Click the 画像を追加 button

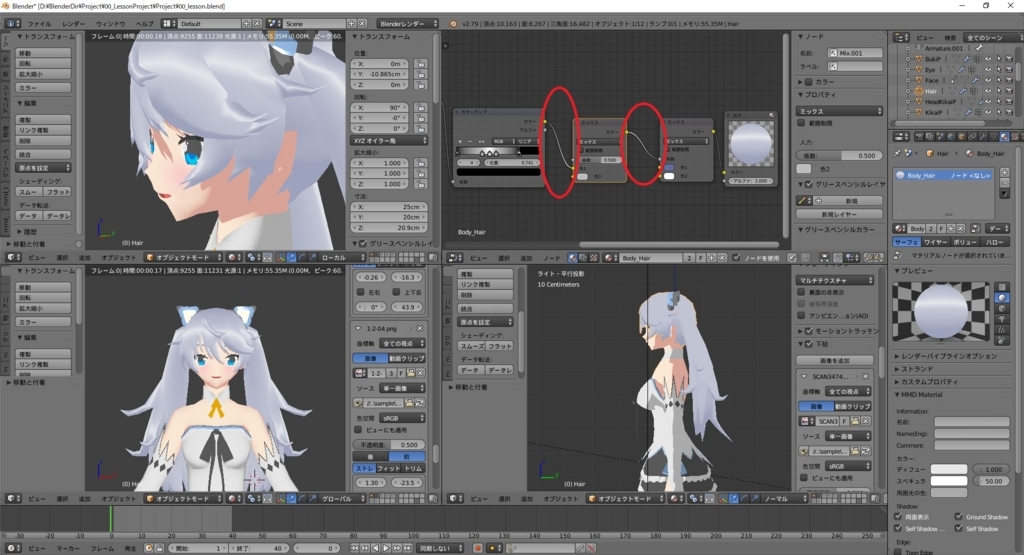(x=835, y=360)
